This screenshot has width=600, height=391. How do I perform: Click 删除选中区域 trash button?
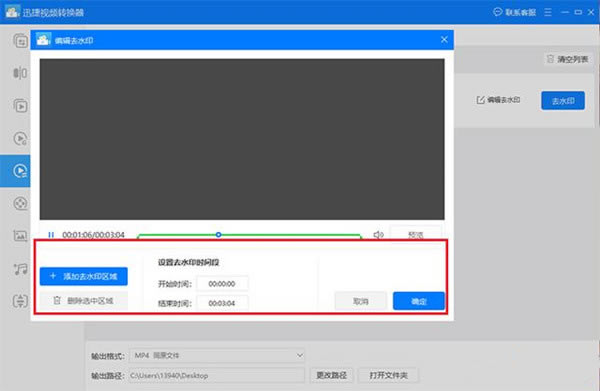pos(83,301)
